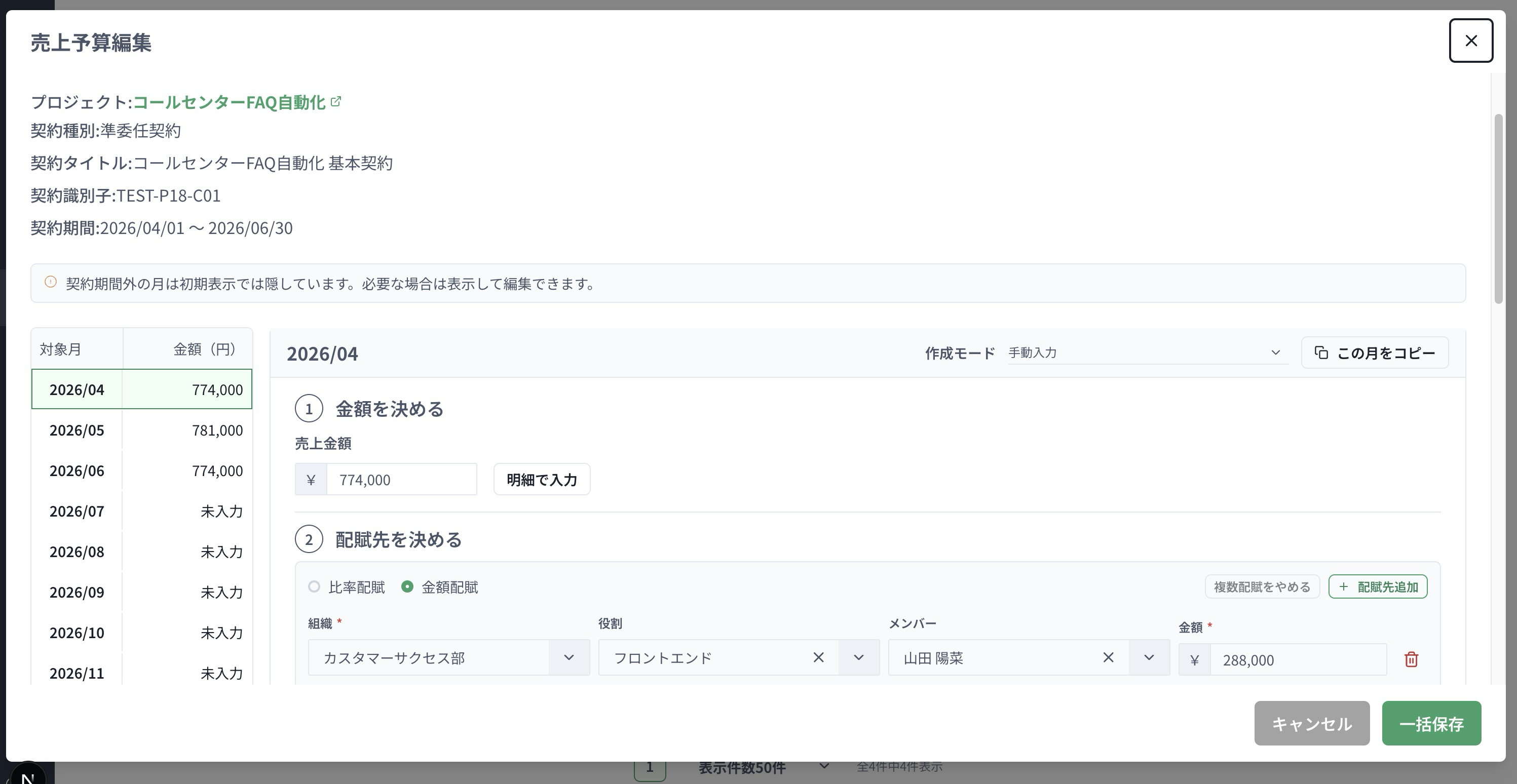The height and width of the screenshot is (784, 1517).
Task: Select the 2026/09 month row
Action: (141, 592)
